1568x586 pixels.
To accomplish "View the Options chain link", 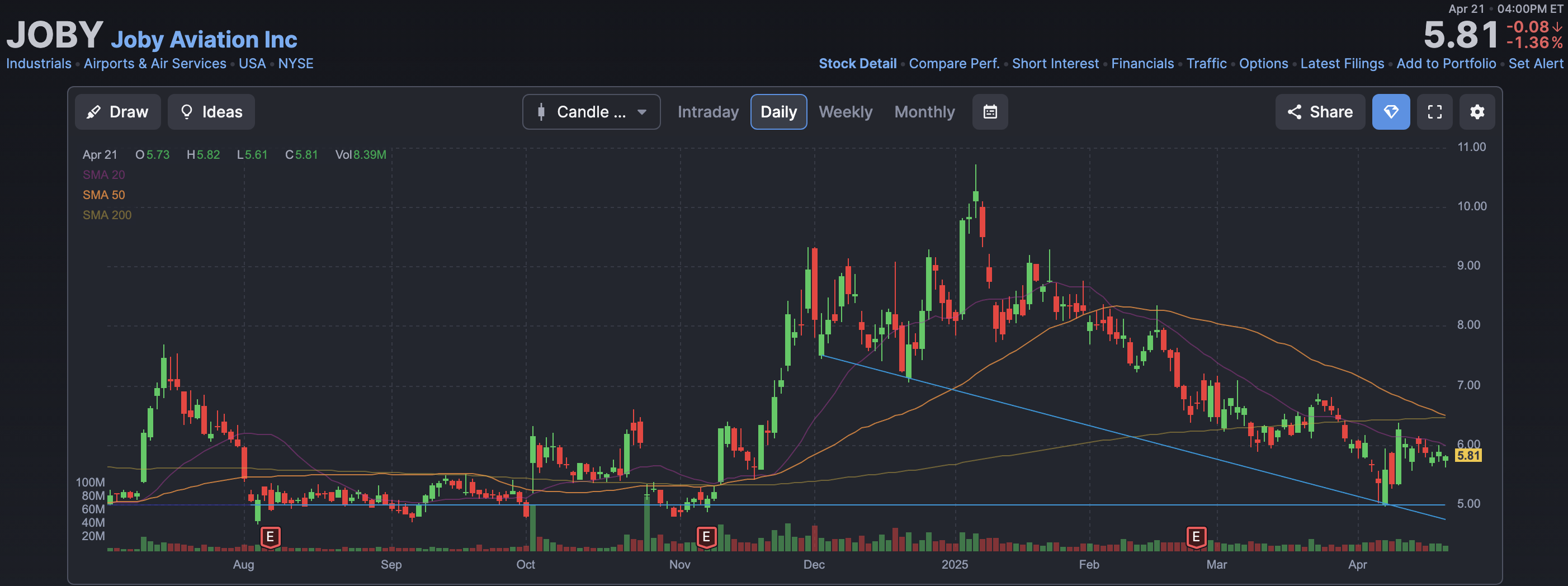I will tap(1263, 64).
